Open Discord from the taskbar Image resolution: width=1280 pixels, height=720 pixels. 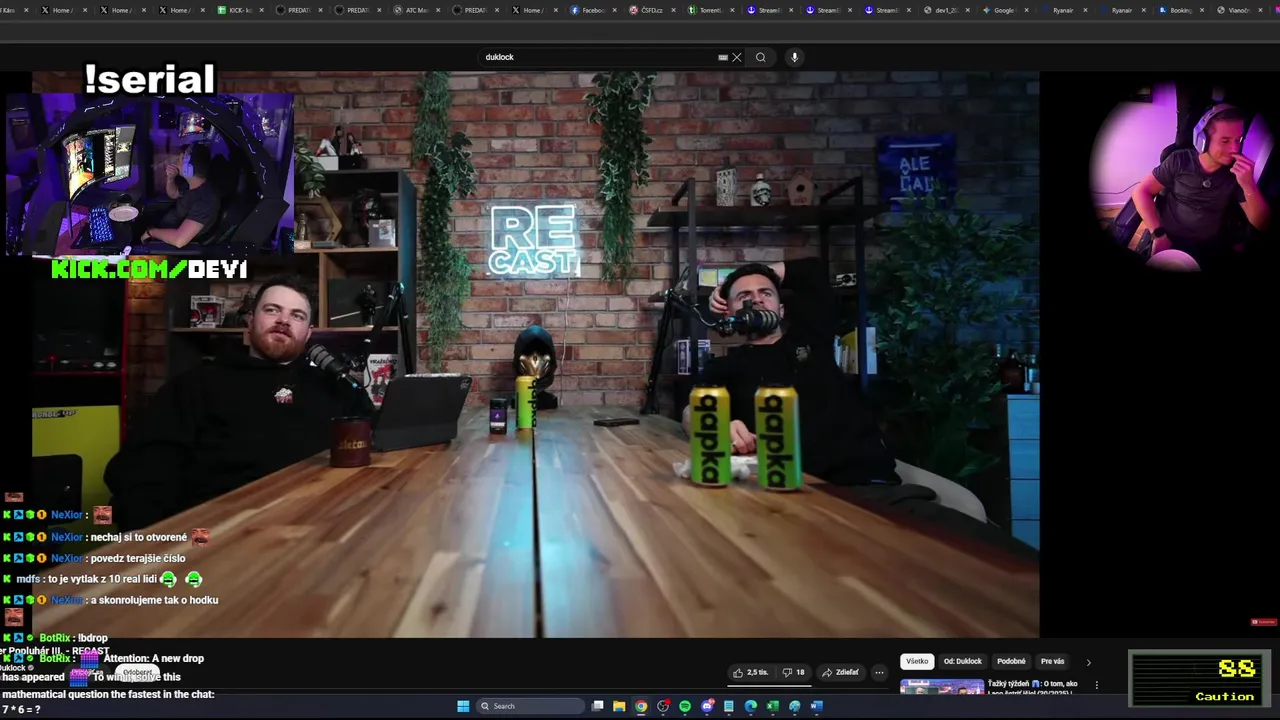[707, 706]
